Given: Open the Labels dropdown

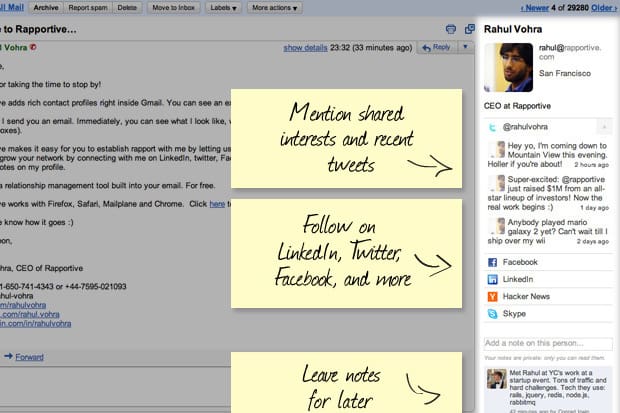Looking at the screenshot, I should pos(224,7).
